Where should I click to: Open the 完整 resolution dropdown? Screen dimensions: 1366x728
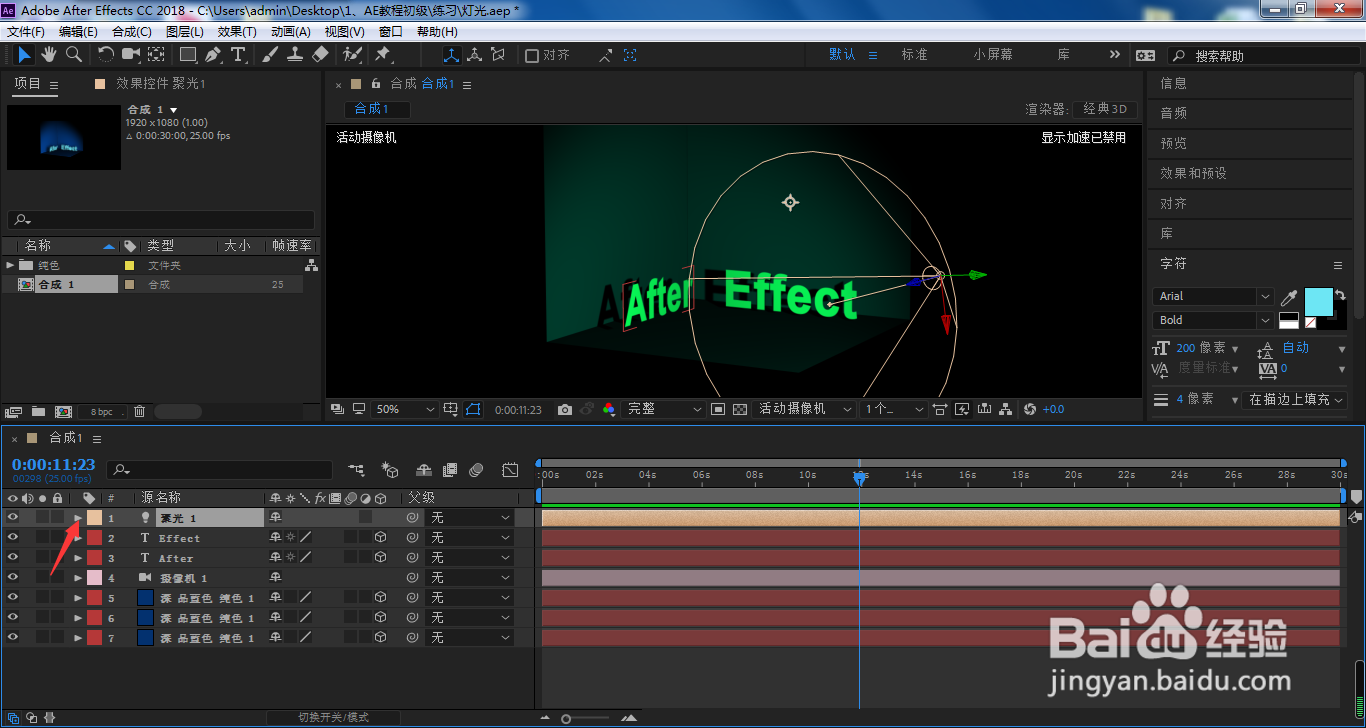pos(665,409)
